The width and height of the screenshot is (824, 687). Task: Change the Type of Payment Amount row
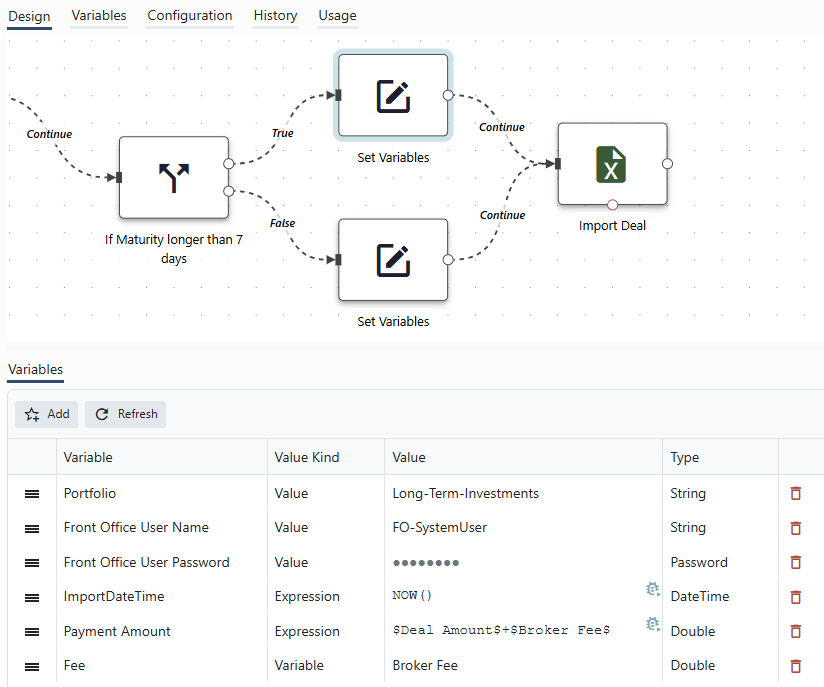pos(720,631)
